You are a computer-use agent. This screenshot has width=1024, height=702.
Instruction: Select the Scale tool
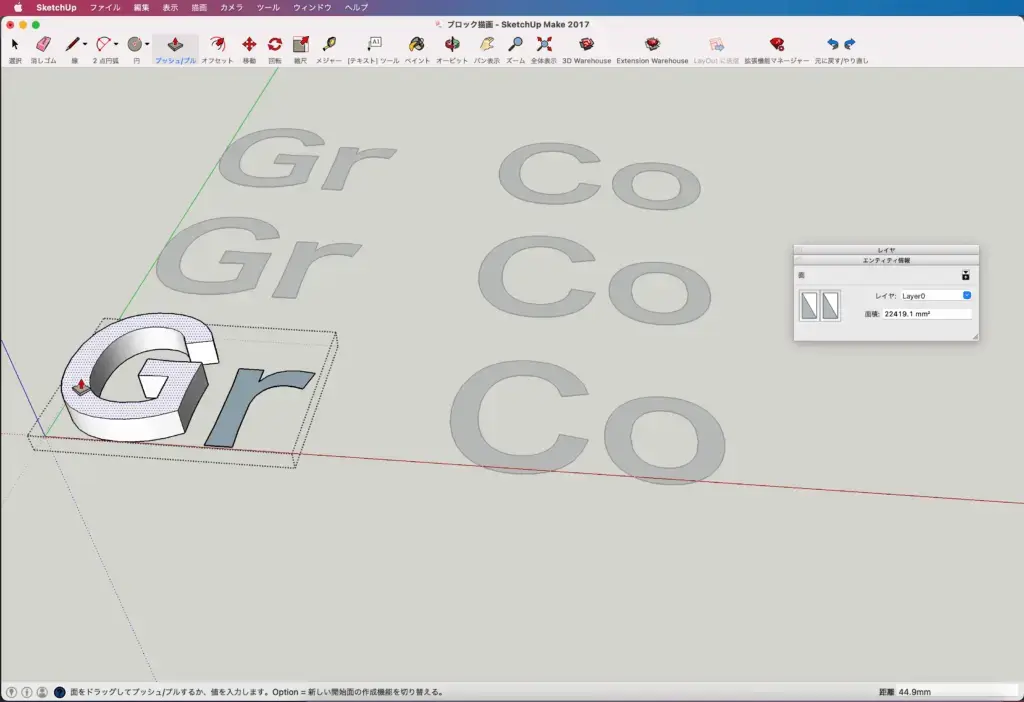tap(300, 44)
